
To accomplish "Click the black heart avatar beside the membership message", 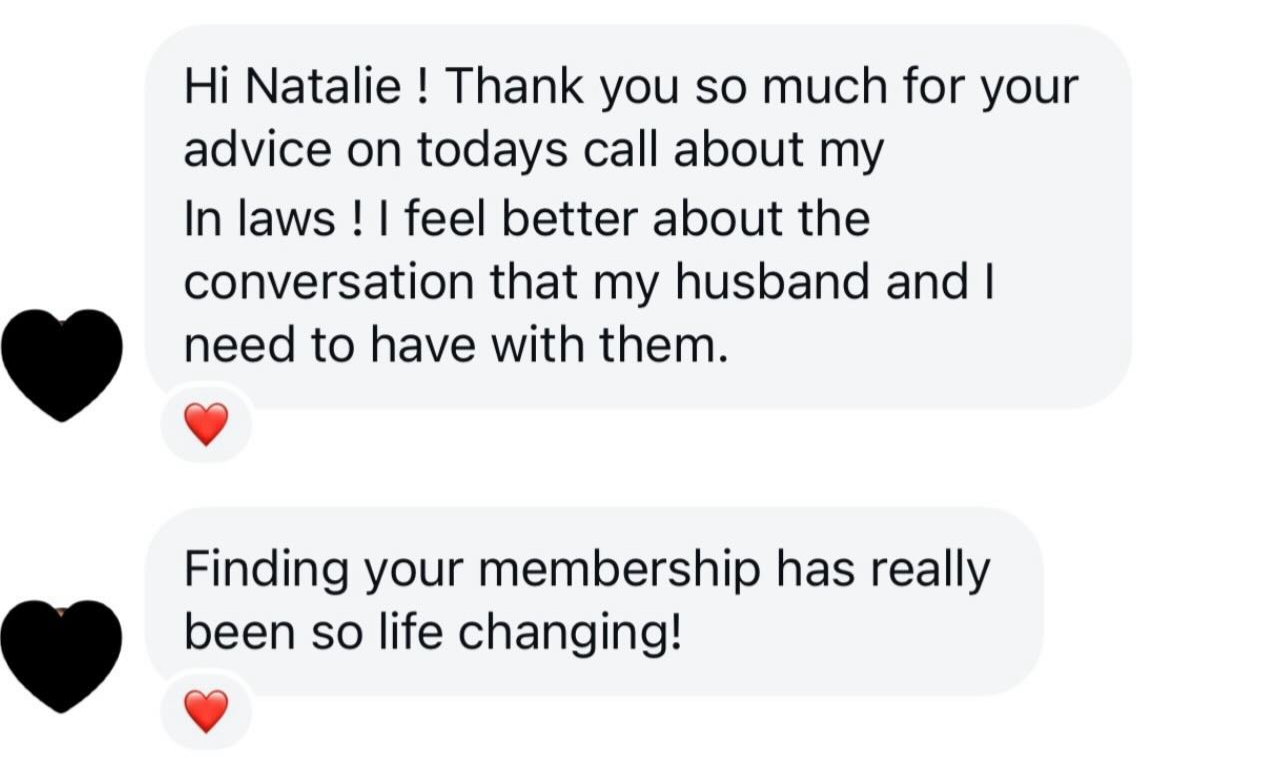I will [62, 655].
